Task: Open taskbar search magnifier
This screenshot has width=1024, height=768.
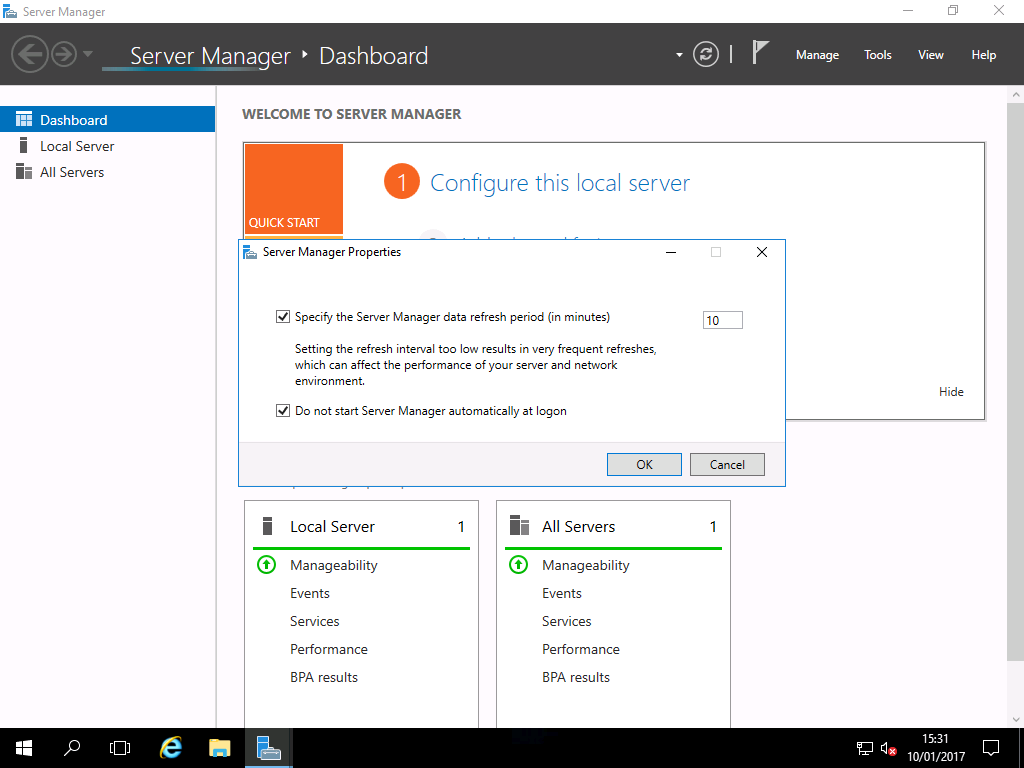Action: 72,748
